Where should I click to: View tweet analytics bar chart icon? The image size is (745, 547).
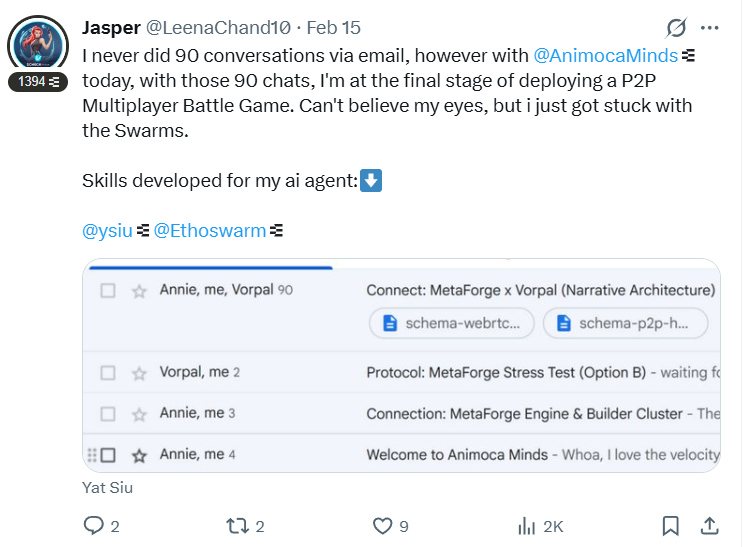[527, 525]
